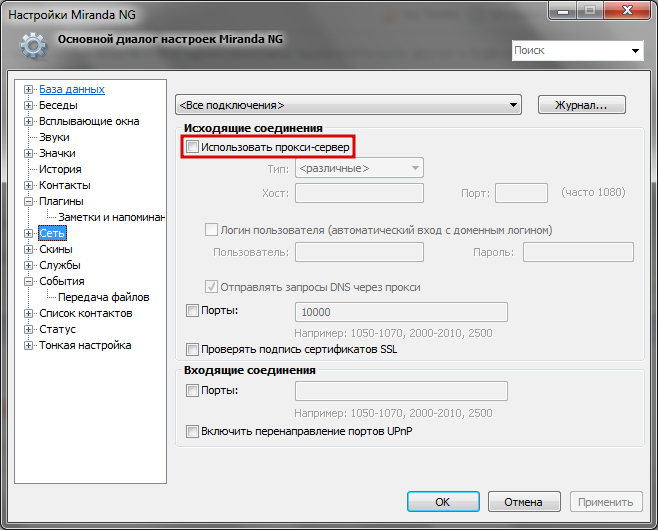Expand the 'Тонкая настройка' node
The height and width of the screenshot is (530, 658).
28,345
